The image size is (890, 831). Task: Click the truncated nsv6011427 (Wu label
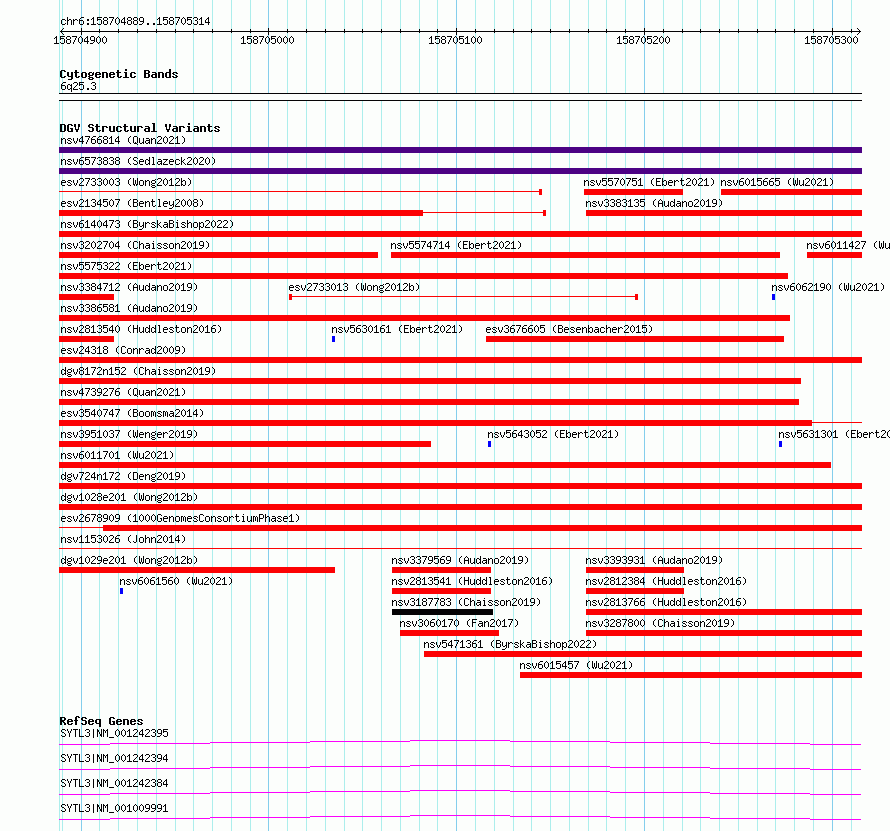(848, 245)
